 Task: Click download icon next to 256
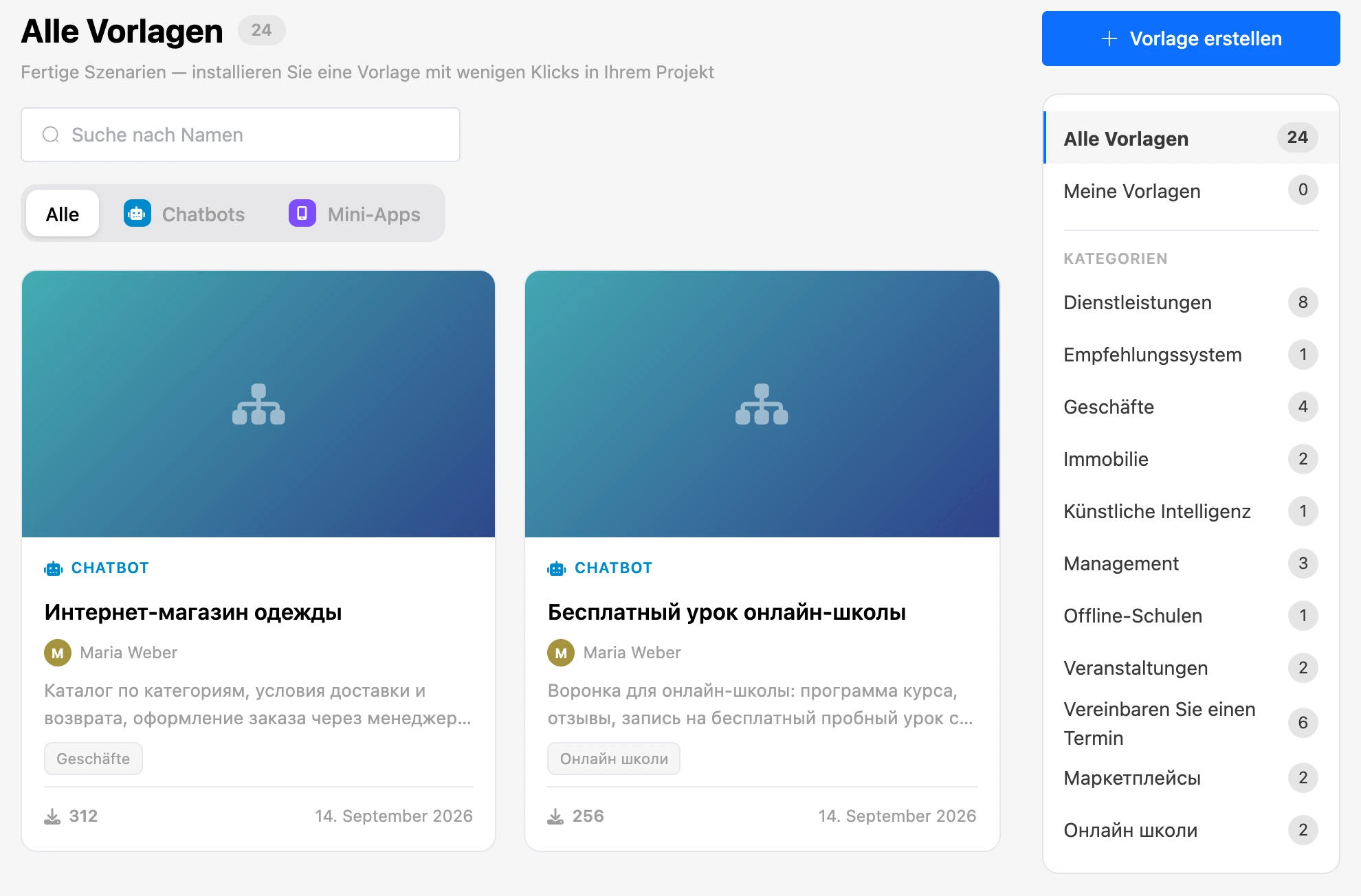pos(555,816)
